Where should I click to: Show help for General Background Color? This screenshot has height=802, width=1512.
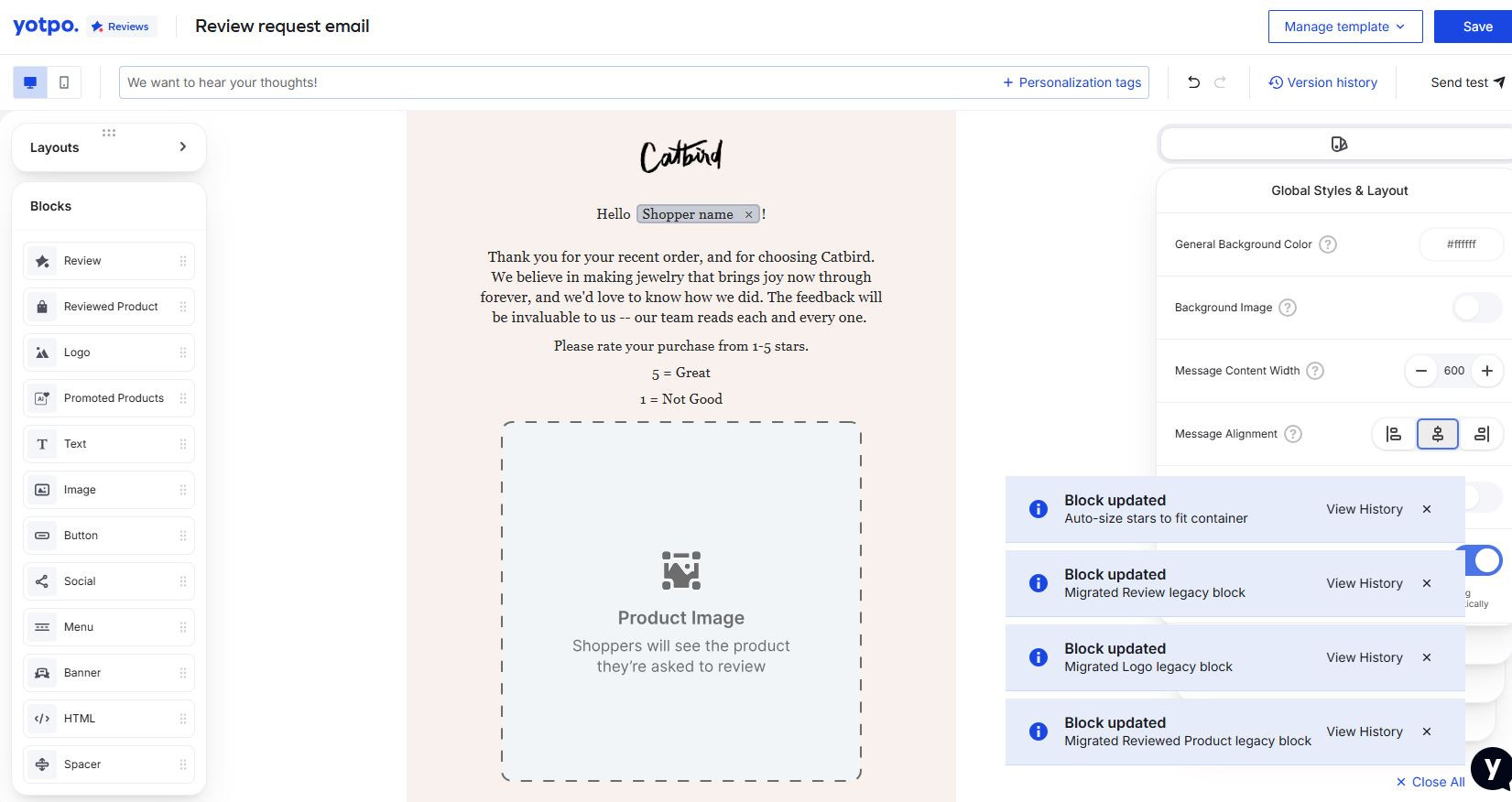click(x=1328, y=244)
